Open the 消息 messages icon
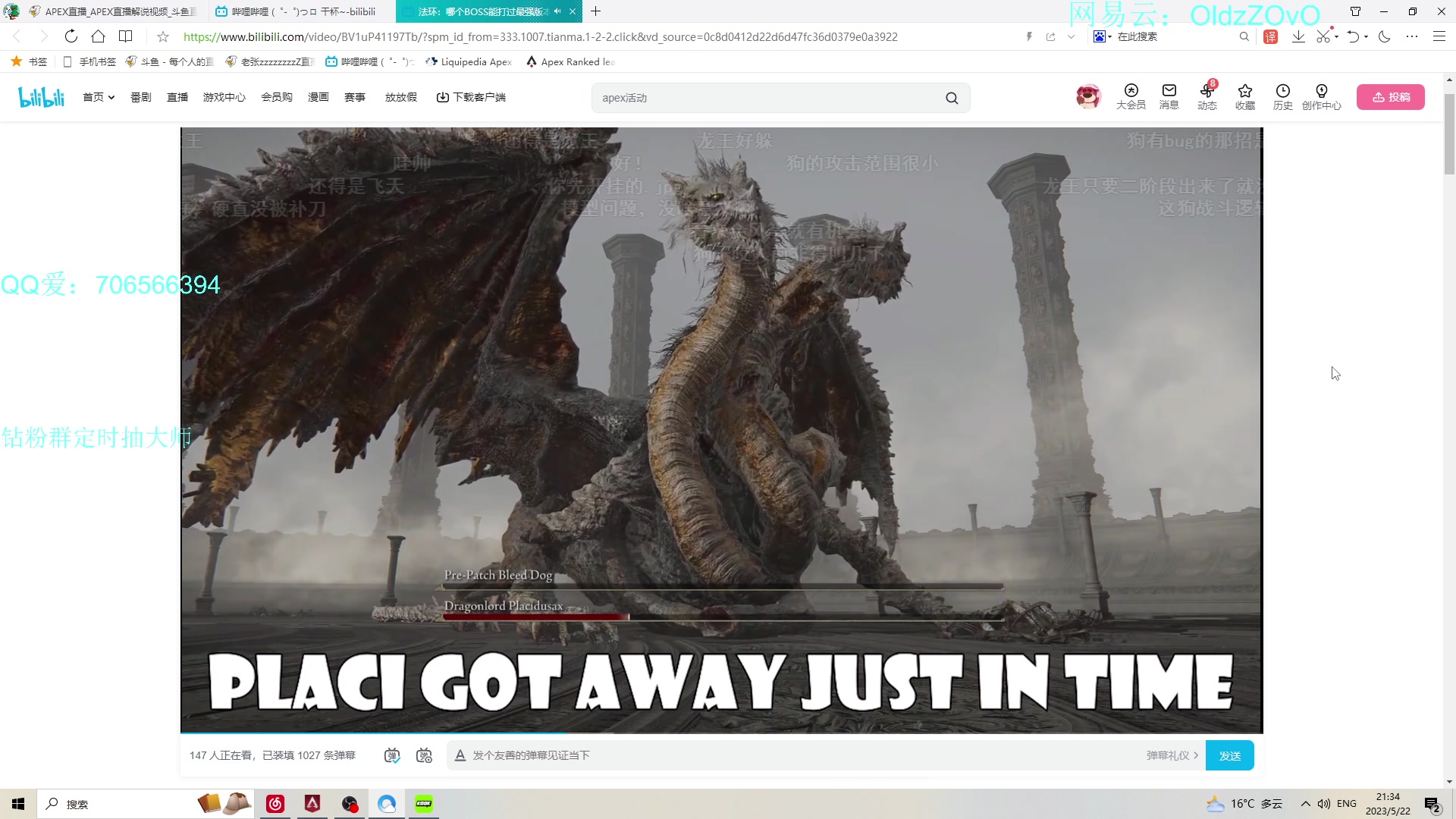Image resolution: width=1456 pixels, height=819 pixels. click(x=1169, y=97)
